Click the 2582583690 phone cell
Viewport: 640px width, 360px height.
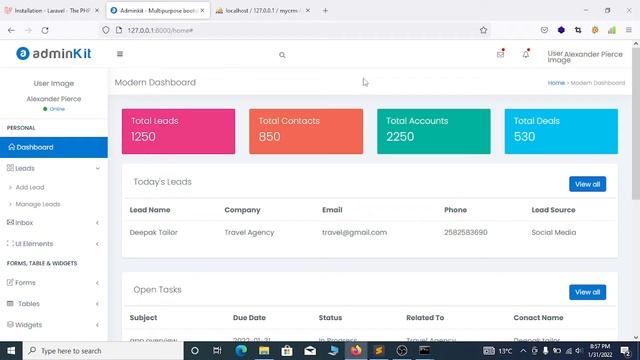(x=466, y=233)
